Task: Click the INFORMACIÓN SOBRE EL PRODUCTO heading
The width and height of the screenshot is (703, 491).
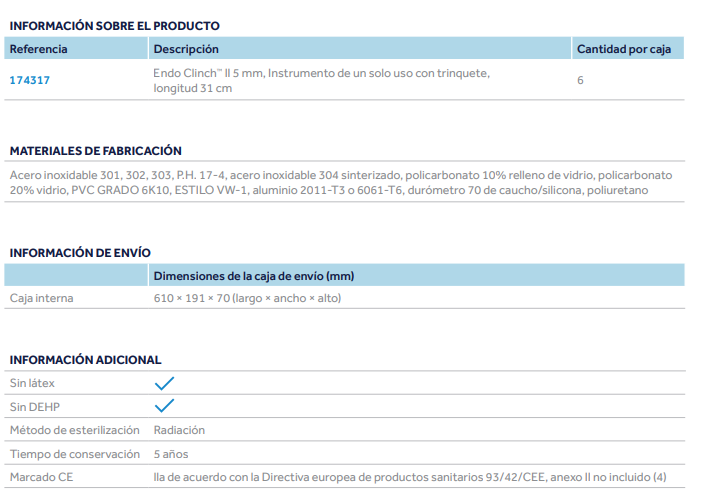Action: (x=115, y=26)
